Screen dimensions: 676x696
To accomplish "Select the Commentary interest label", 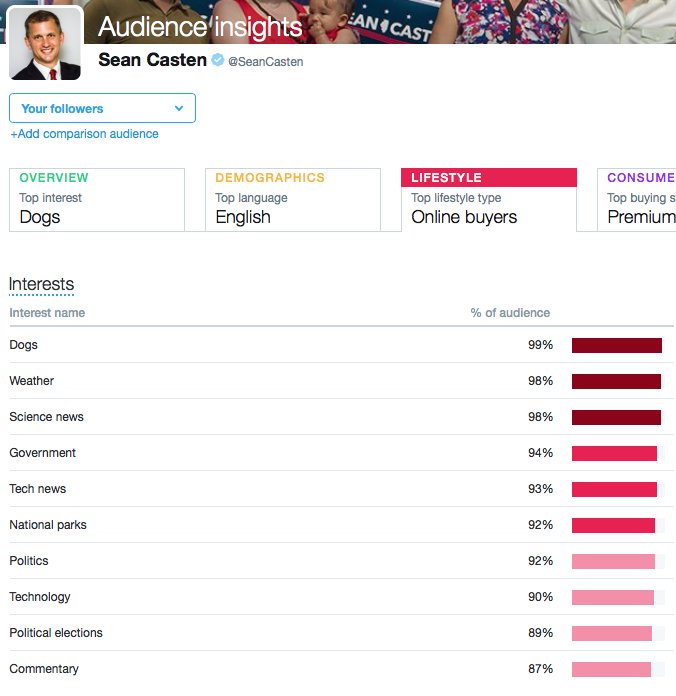I will tap(44, 668).
